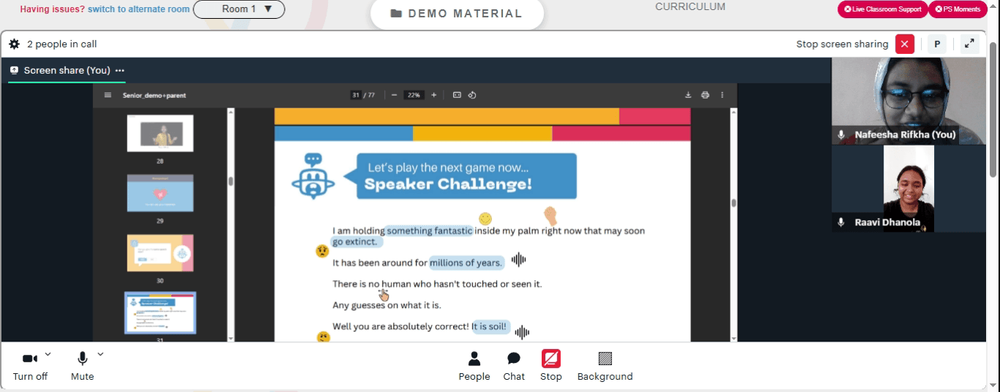
Task: Expand camera options chevron
Action: click(x=48, y=354)
